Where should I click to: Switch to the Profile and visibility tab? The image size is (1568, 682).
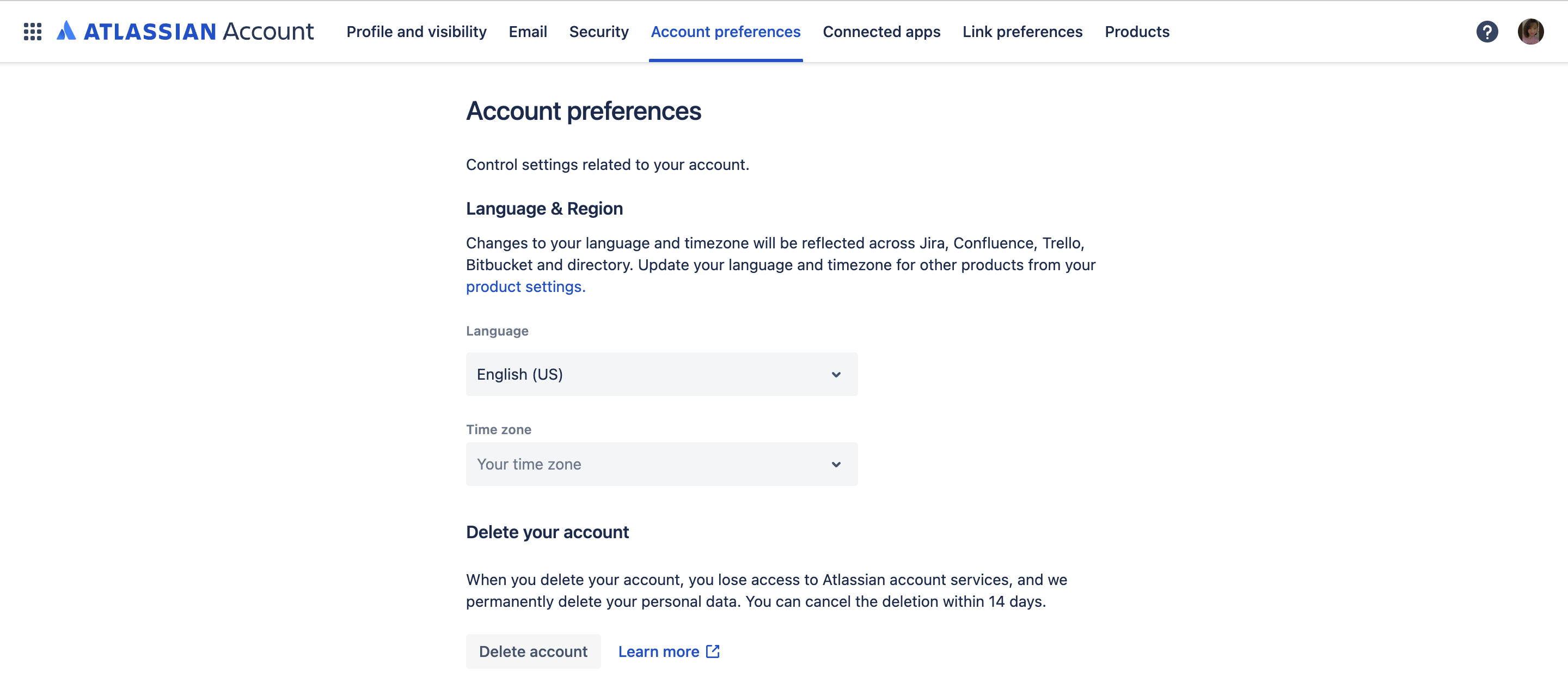coord(416,32)
